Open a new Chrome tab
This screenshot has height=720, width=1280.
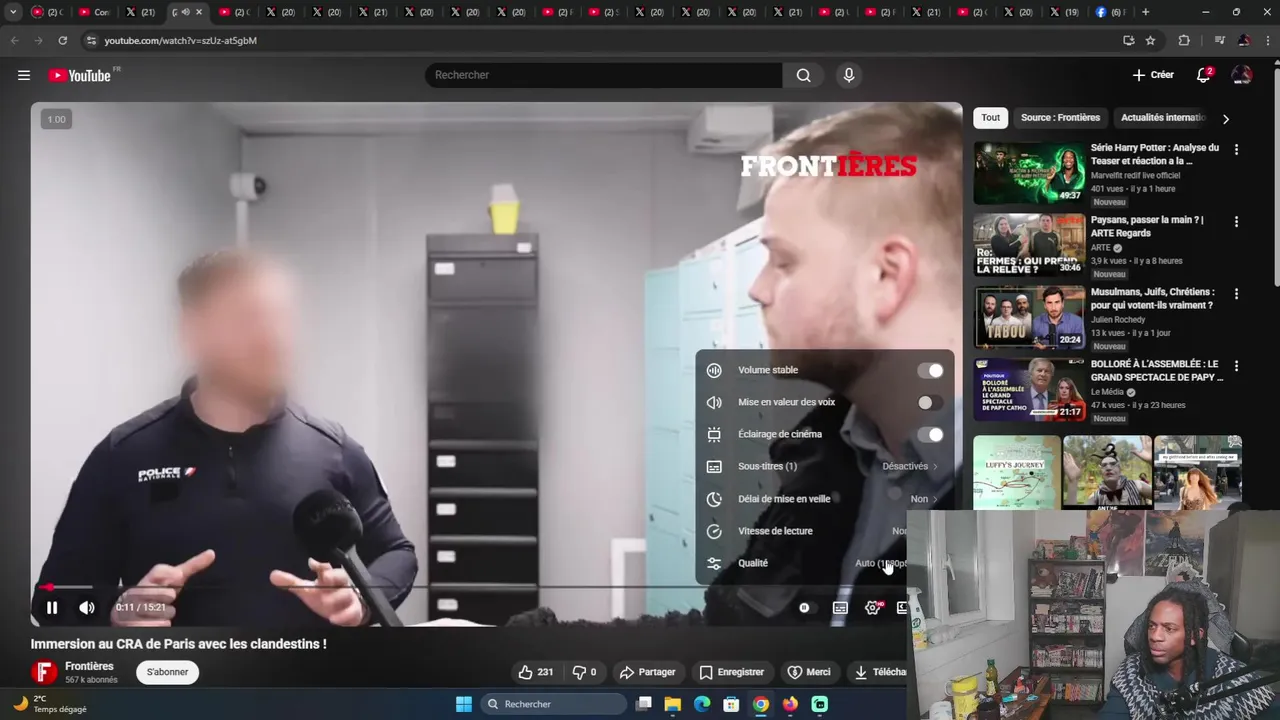[1146, 12]
